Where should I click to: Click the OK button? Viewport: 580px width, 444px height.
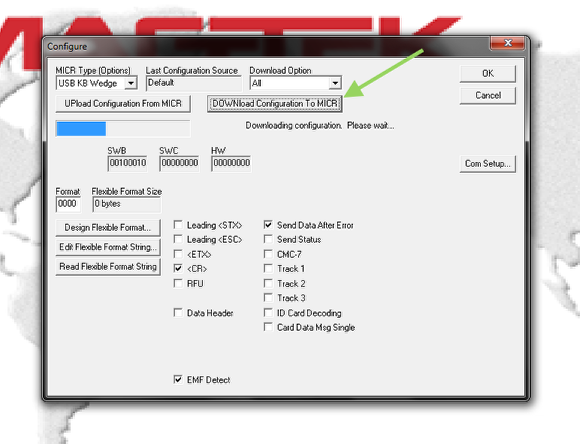click(x=488, y=74)
